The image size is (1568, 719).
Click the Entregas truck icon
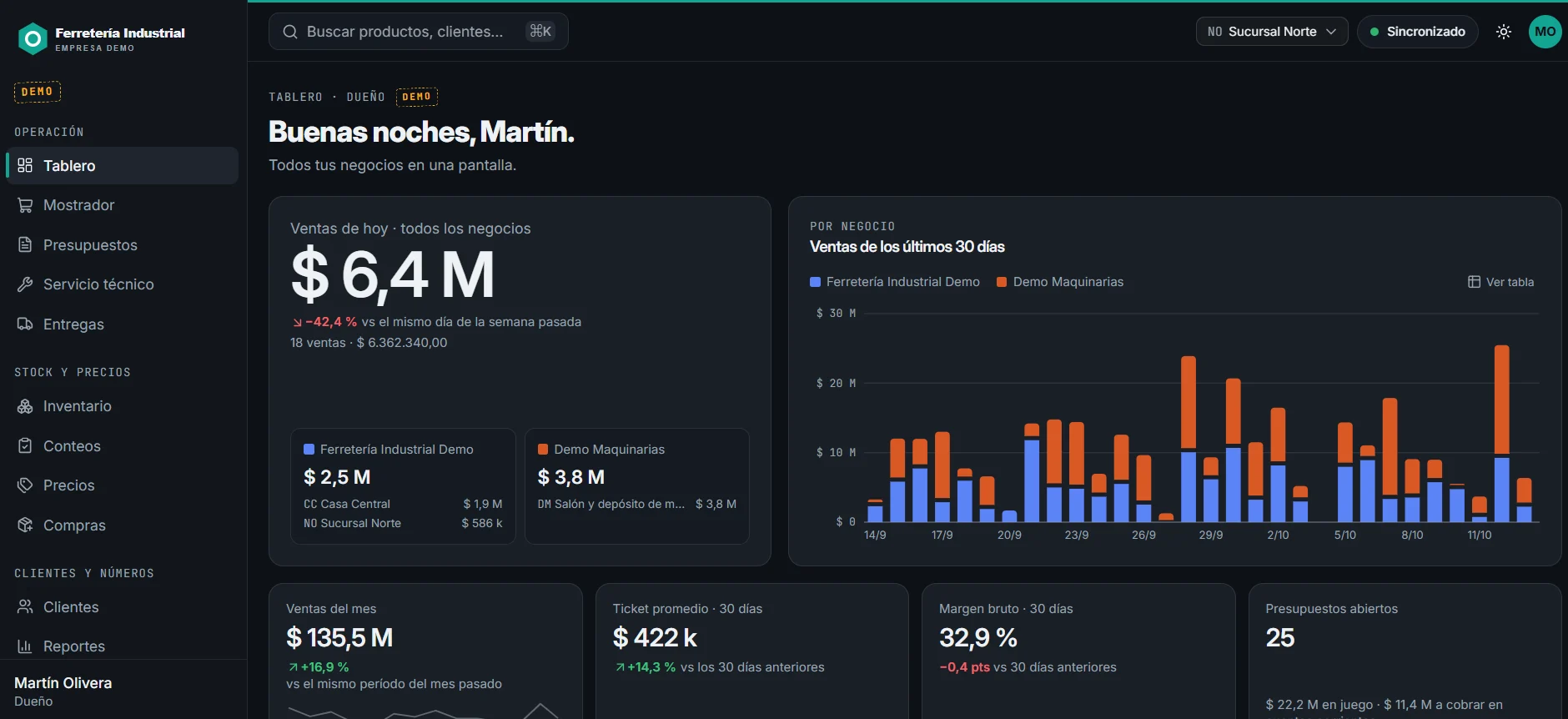tap(25, 324)
